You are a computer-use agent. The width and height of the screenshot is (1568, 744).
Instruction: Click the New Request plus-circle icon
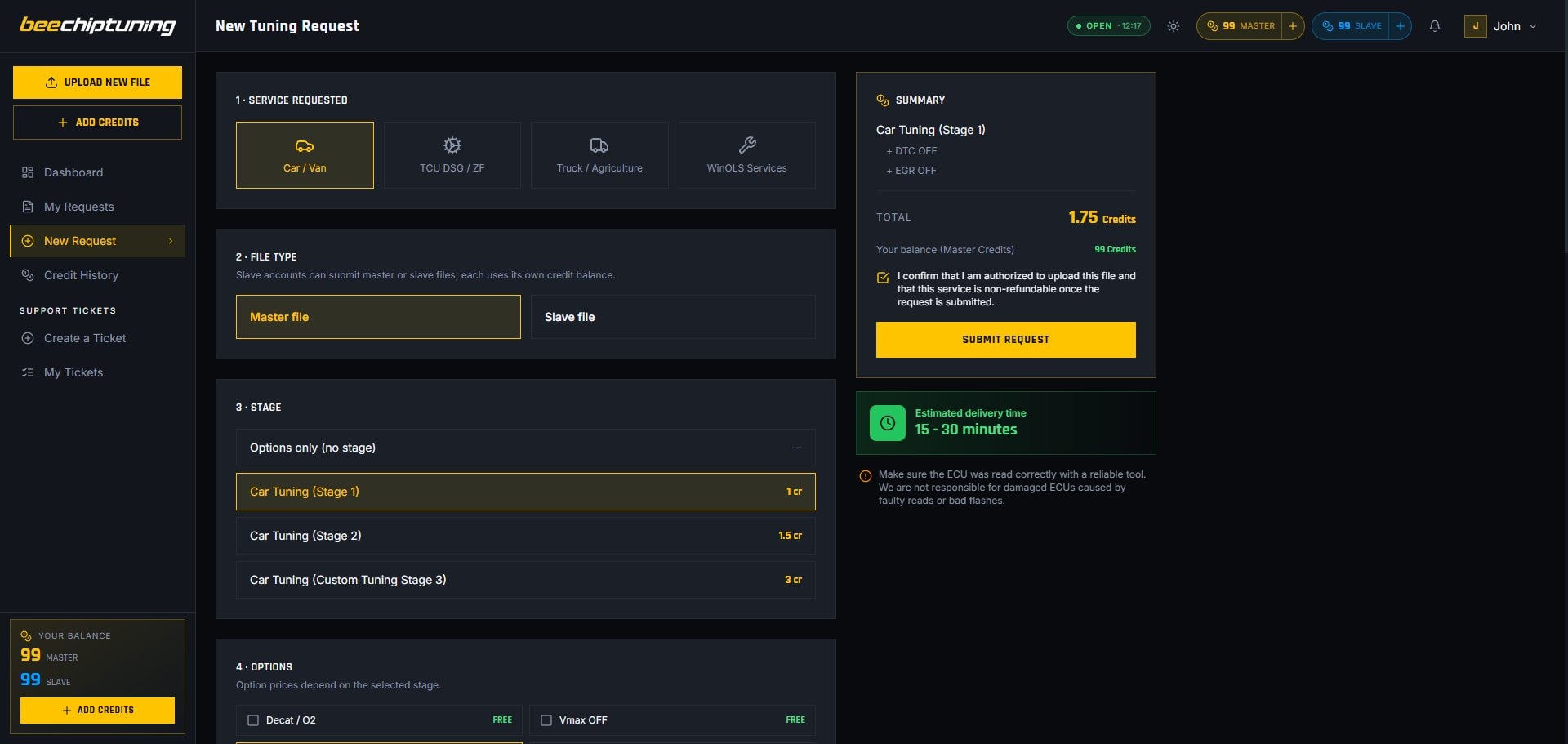28,241
